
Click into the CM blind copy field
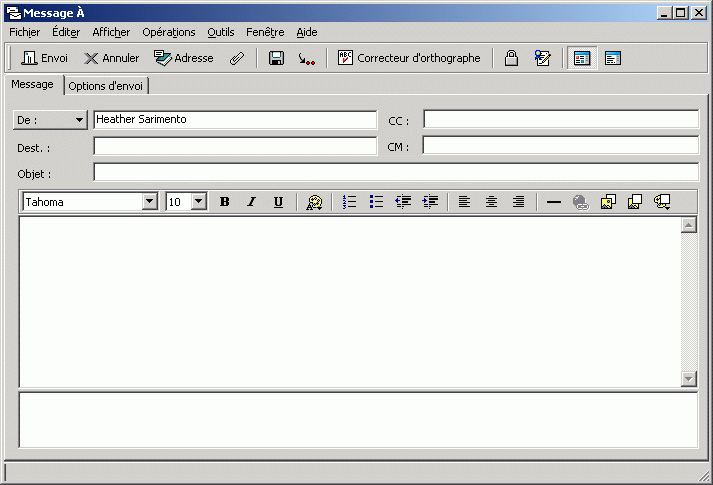click(561, 145)
